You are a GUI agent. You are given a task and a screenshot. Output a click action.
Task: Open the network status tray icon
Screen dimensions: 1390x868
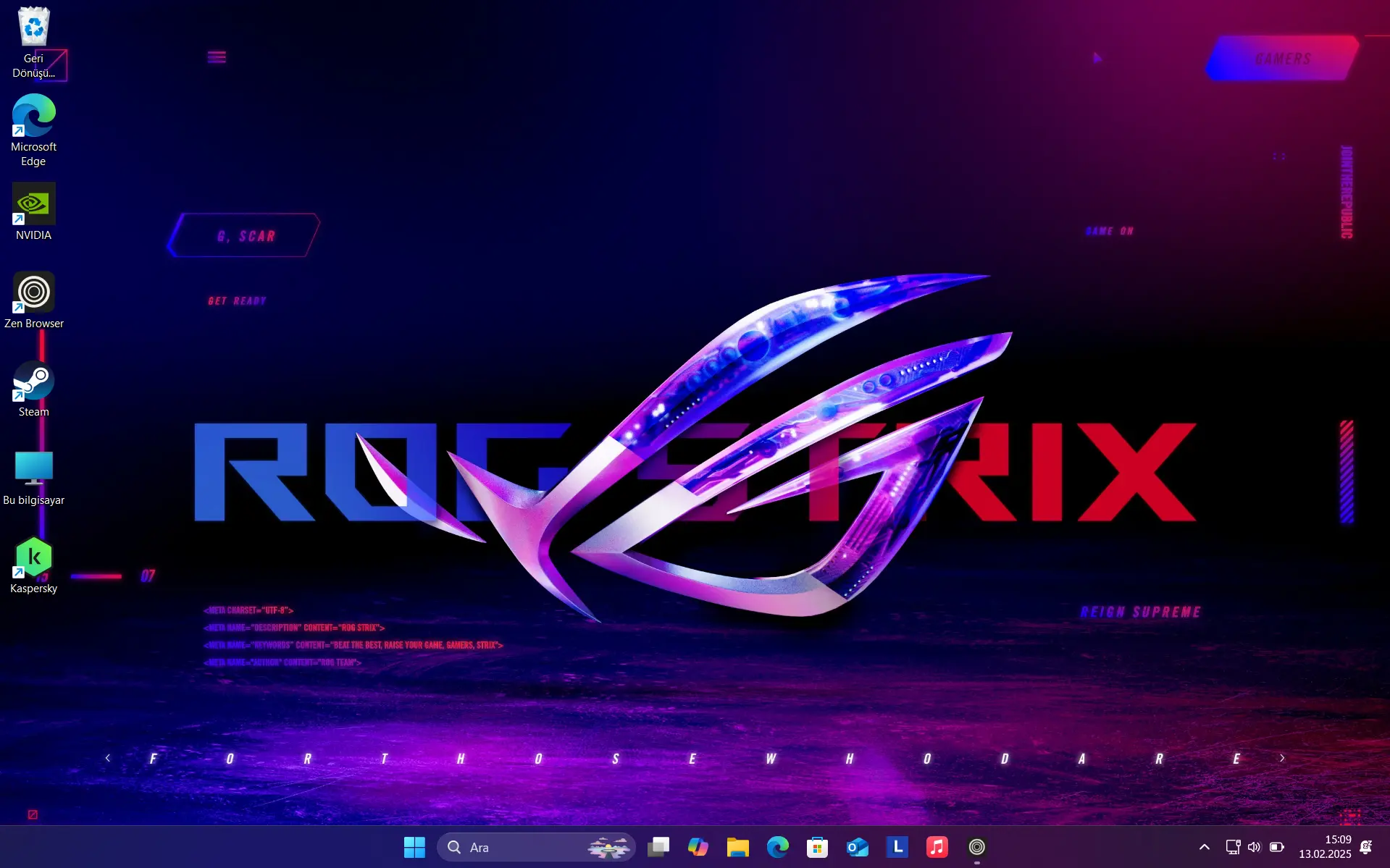point(1232,847)
